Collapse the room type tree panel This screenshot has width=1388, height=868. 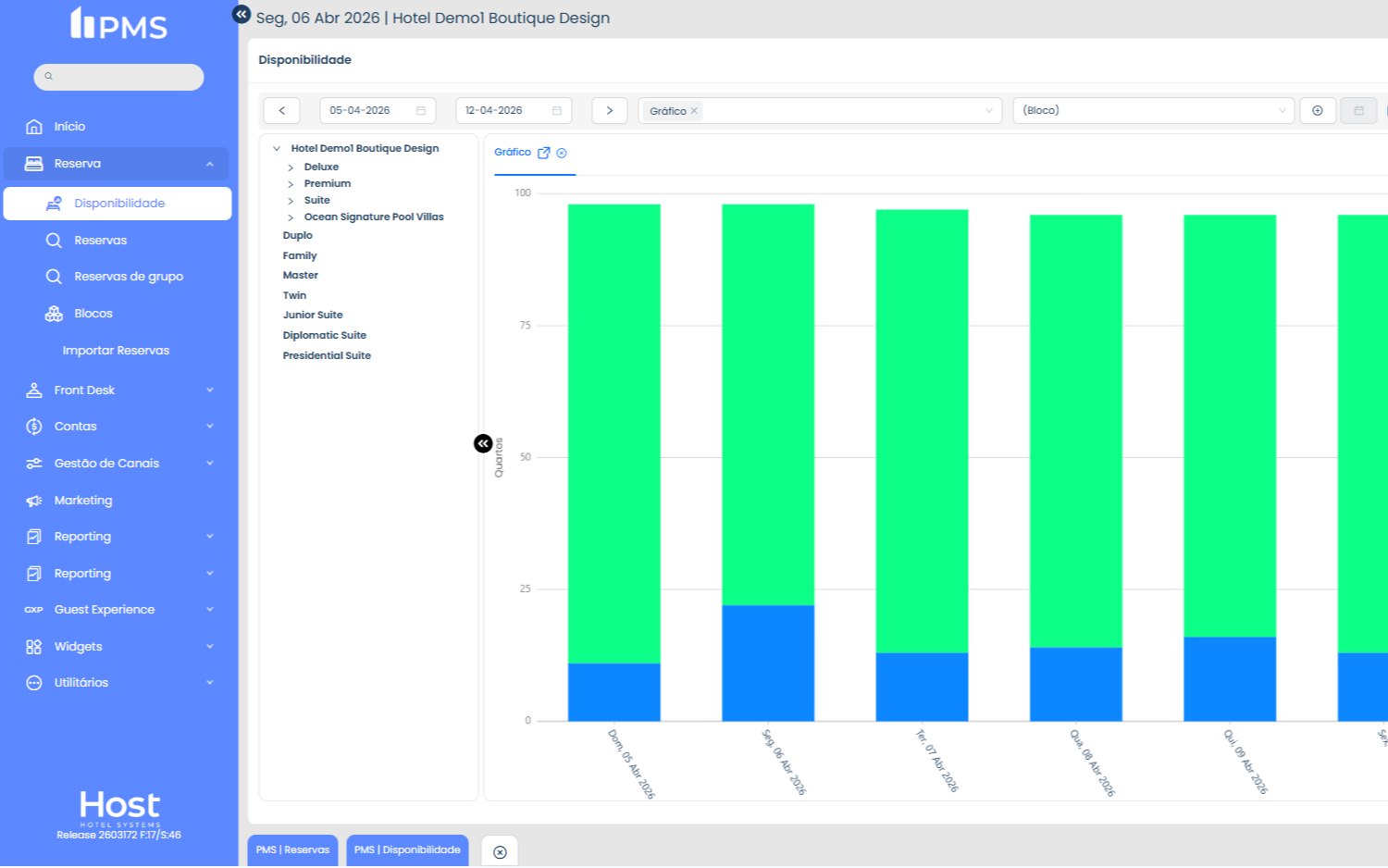pos(483,444)
